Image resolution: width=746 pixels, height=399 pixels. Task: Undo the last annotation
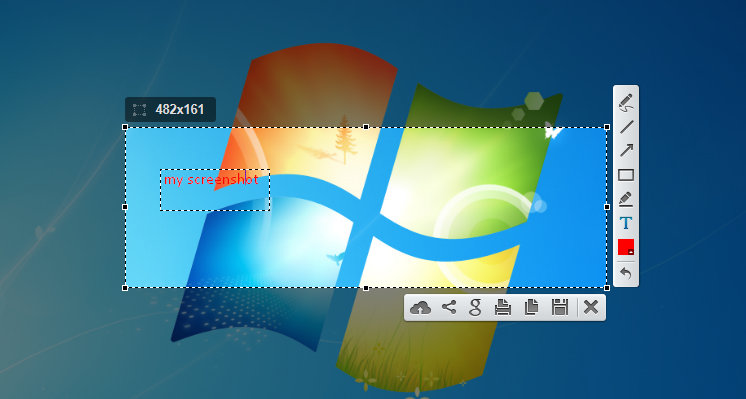tap(626, 274)
